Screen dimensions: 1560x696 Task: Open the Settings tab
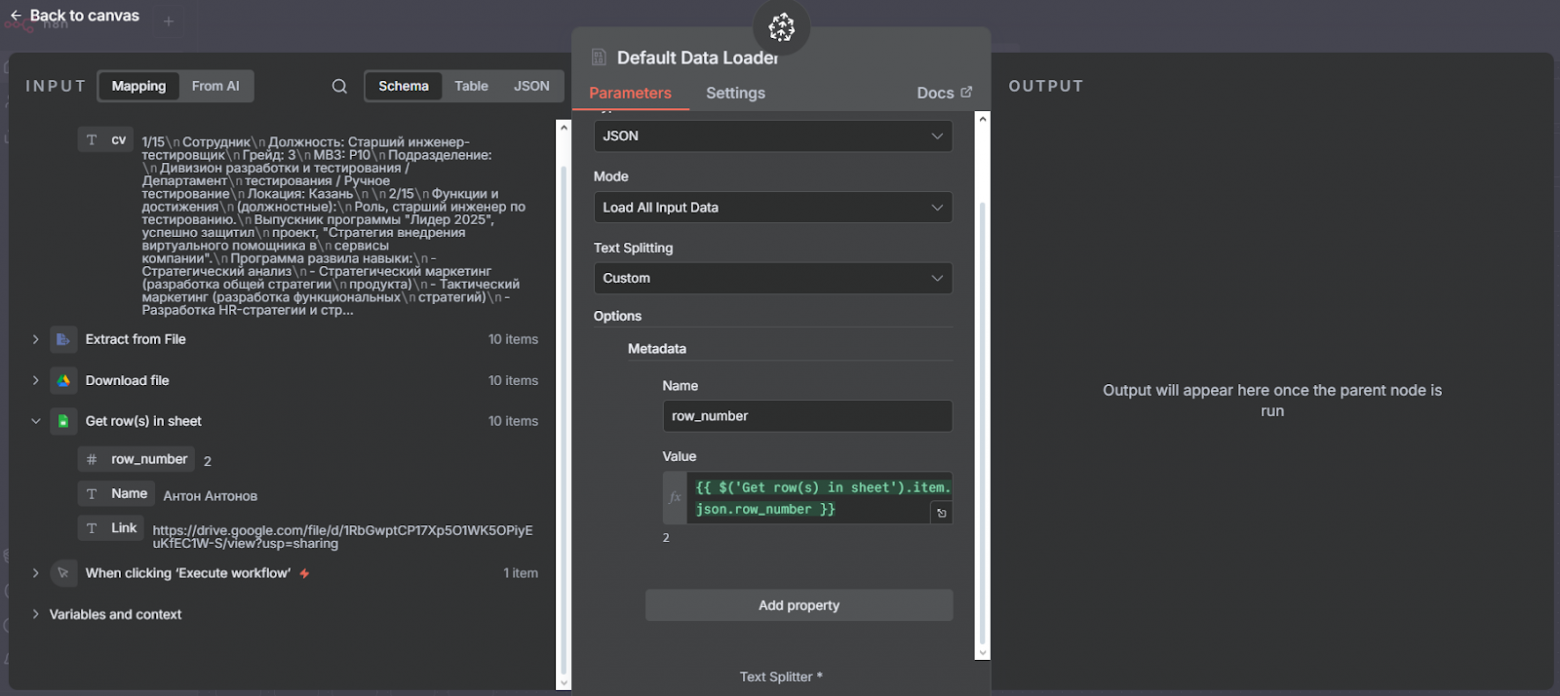tap(735, 93)
